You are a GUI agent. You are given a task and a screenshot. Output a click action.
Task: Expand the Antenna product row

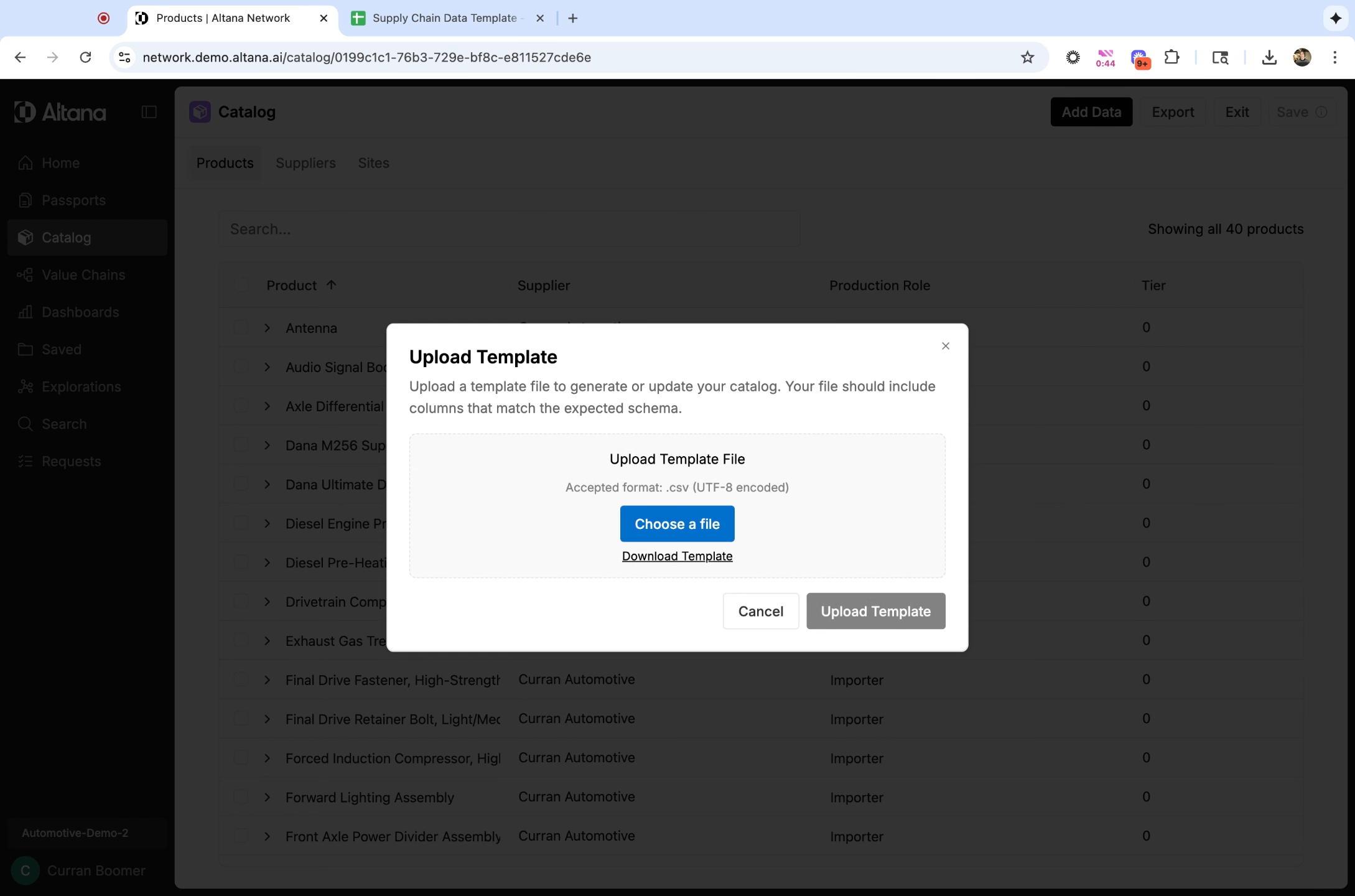pos(268,328)
